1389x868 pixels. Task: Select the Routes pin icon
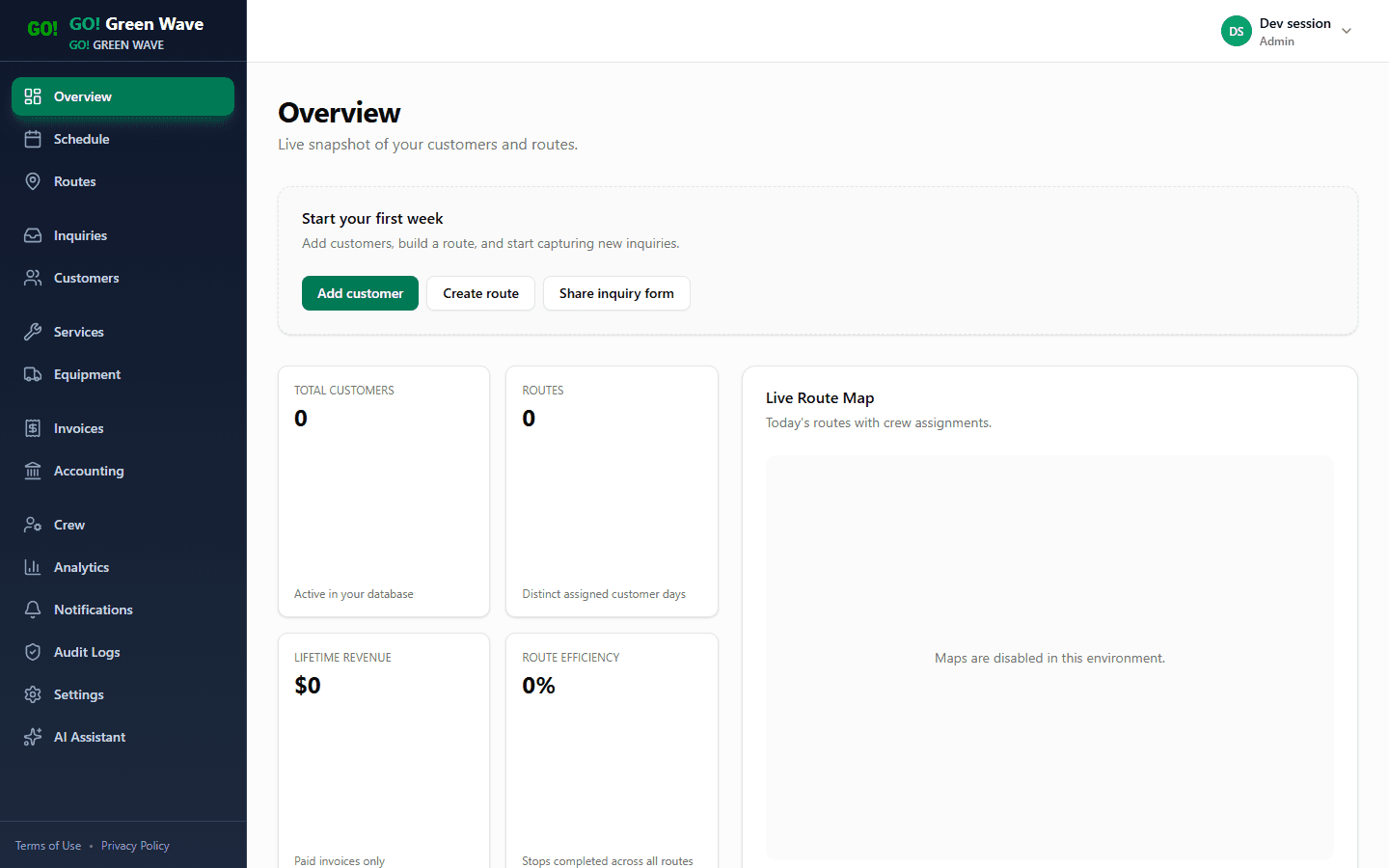tap(33, 180)
